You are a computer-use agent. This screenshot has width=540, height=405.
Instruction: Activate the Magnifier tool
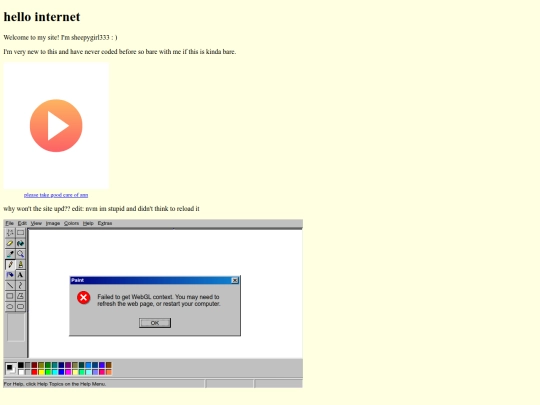click(x=21, y=254)
